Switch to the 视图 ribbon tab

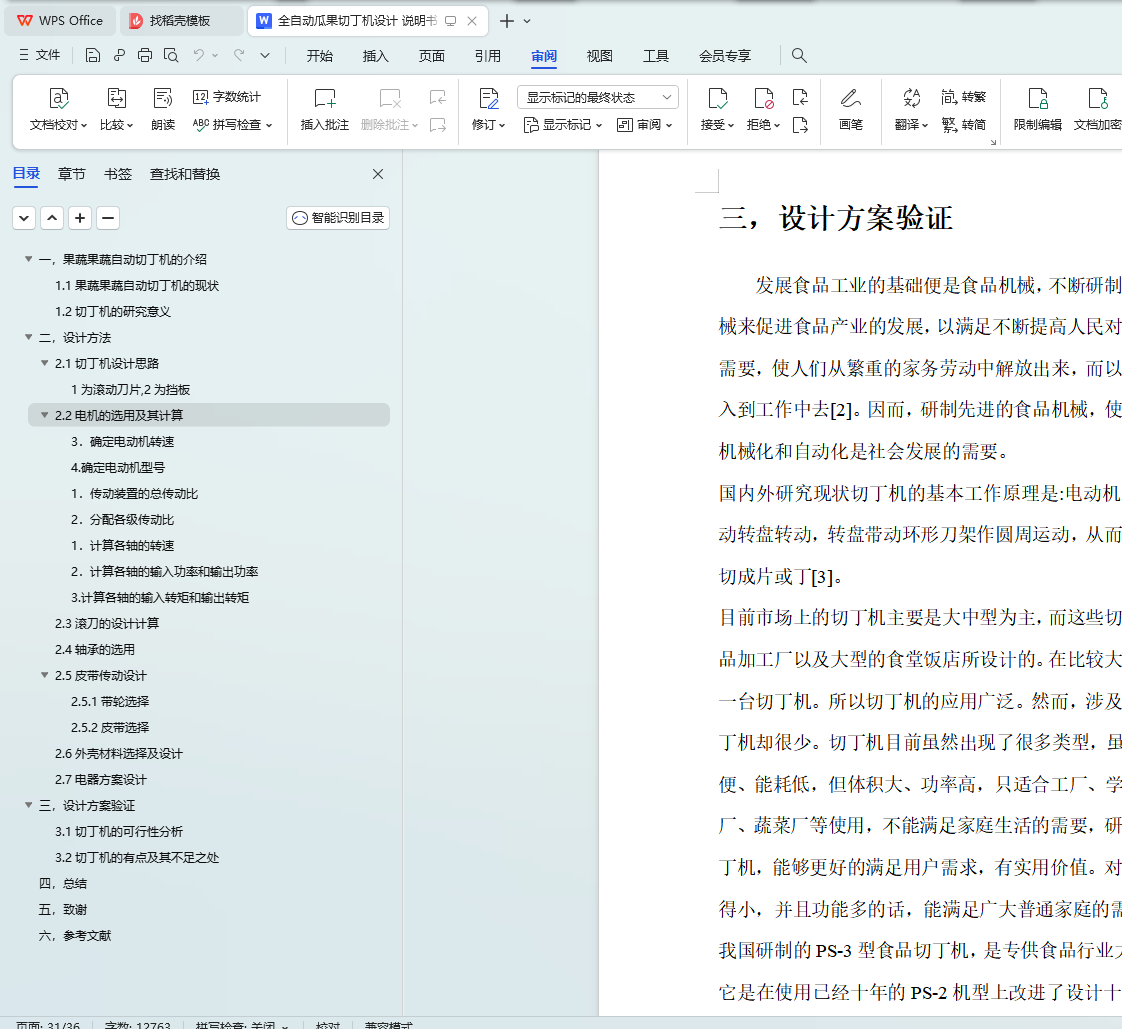(599, 56)
